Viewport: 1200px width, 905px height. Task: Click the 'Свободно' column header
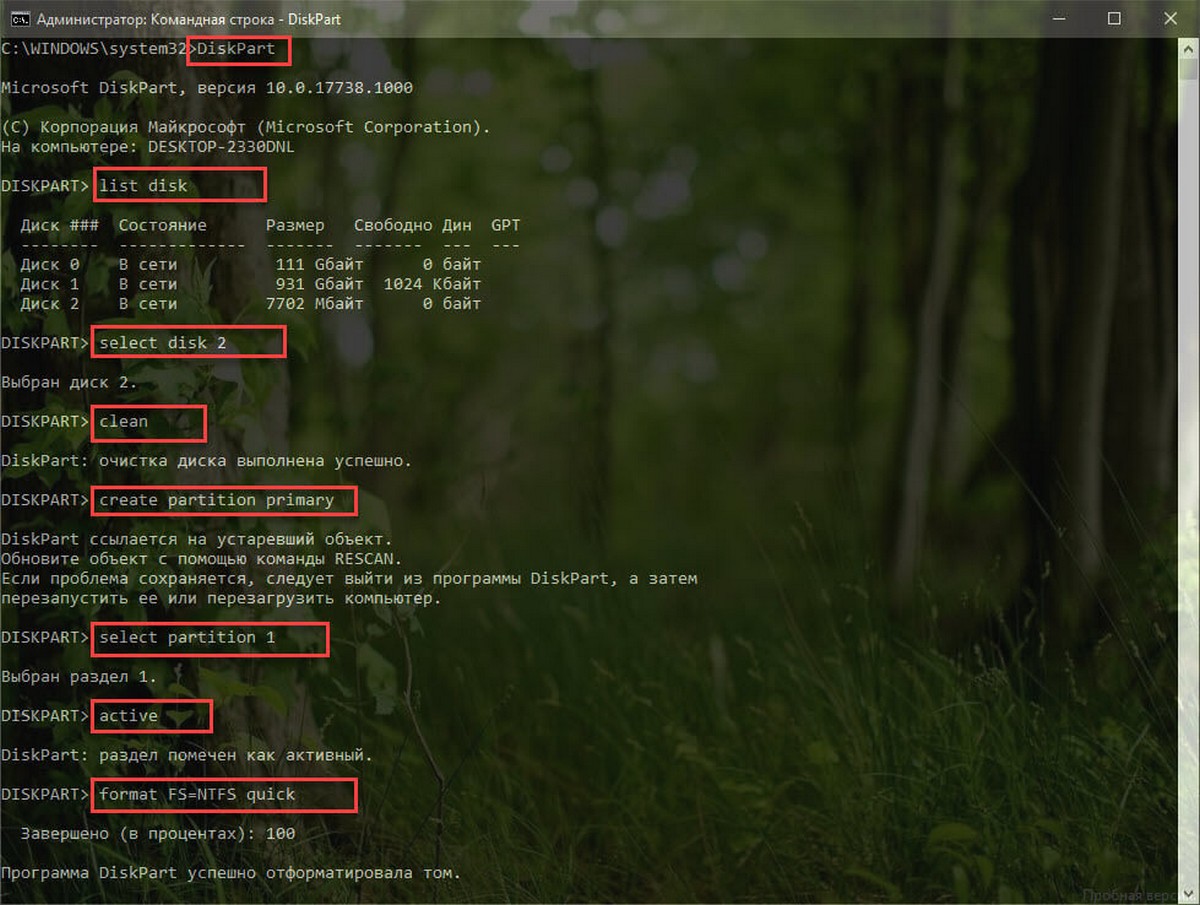coord(393,225)
